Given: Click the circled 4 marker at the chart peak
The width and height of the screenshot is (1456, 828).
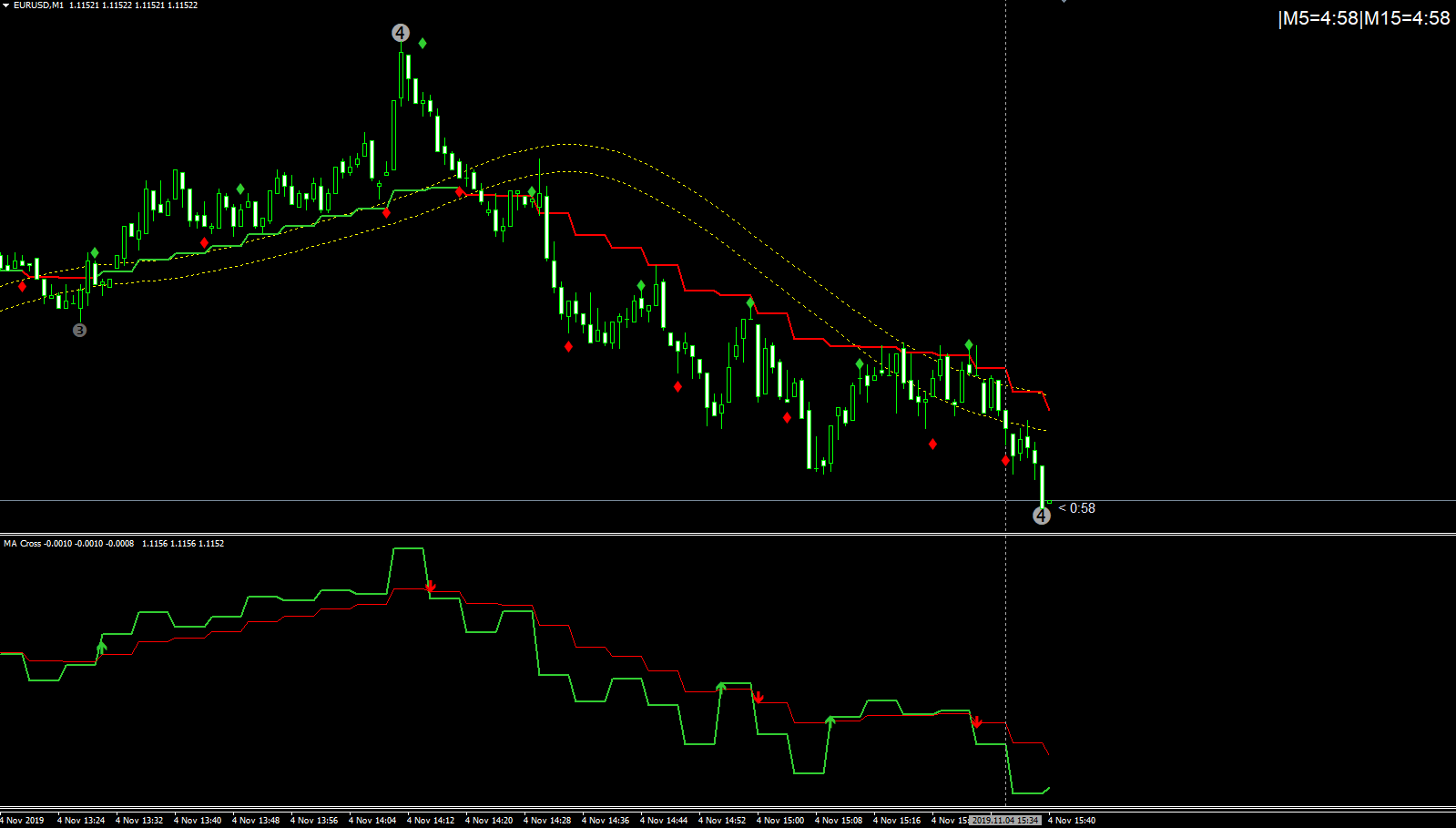Looking at the screenshot, I should coord(401,33).
